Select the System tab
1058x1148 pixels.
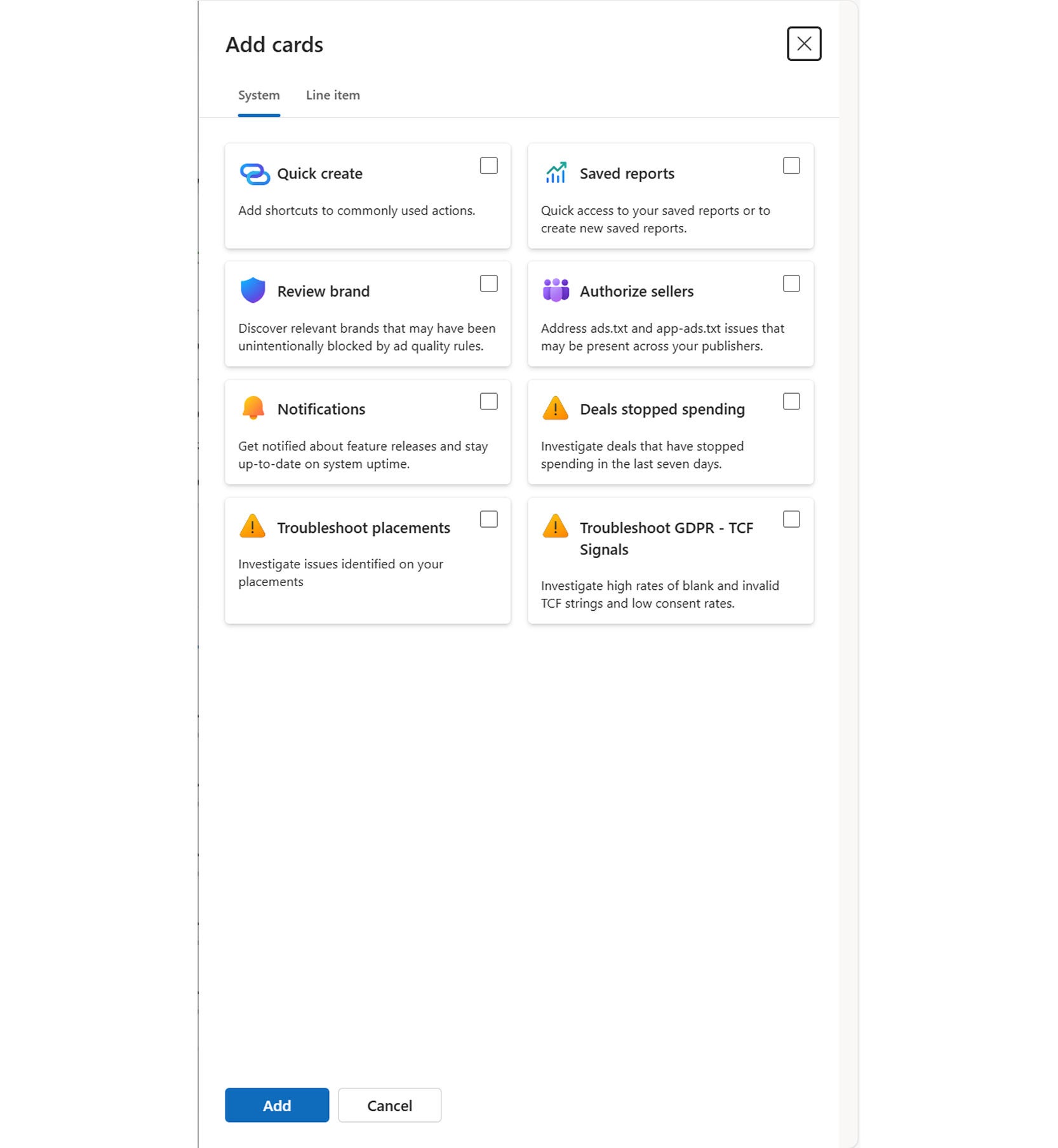[x=258, y=95]
